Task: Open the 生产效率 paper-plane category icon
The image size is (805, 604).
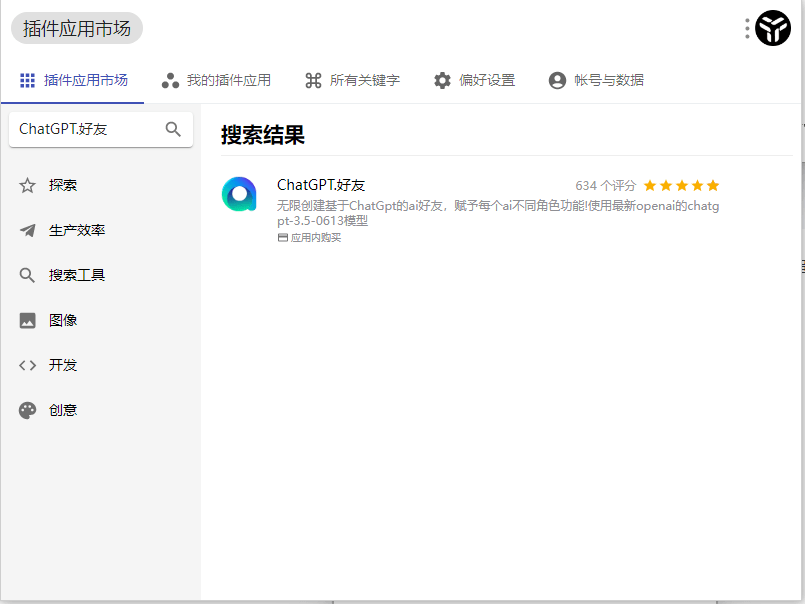Action: (x=27, y=230)
